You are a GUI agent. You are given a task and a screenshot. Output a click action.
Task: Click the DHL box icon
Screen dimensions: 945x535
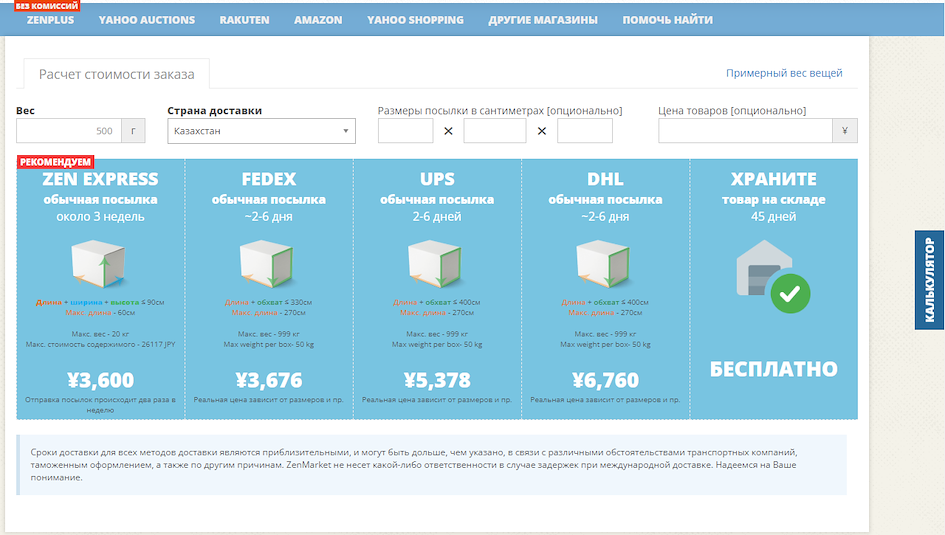point(603,264)
